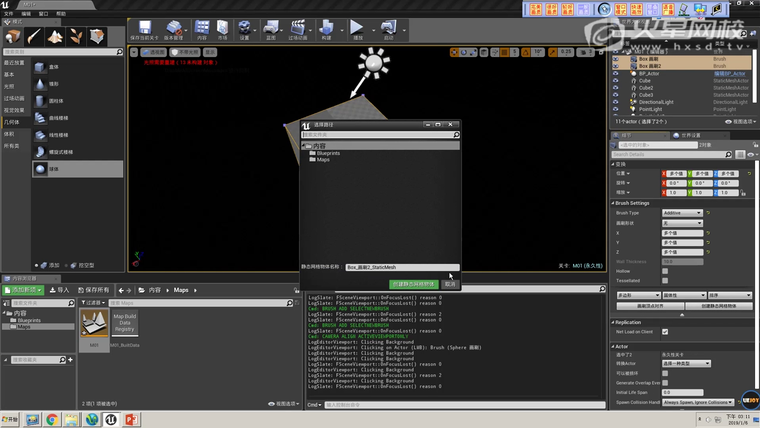The width and height of the screenshot is (760, 428).
Task: Select the Geometry category in Modes panel
Action: (x=10, y=121)
